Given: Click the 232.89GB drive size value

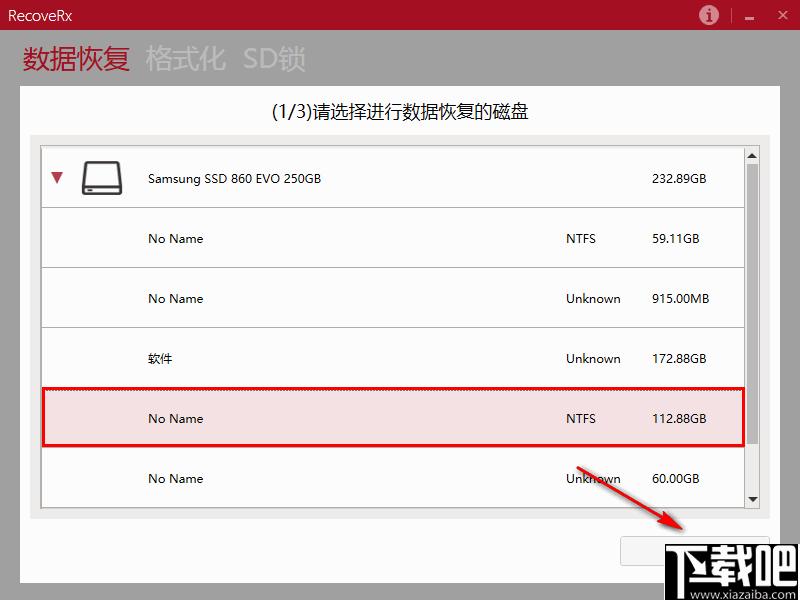Looking at the screenshot, I should tap(679, 179).
